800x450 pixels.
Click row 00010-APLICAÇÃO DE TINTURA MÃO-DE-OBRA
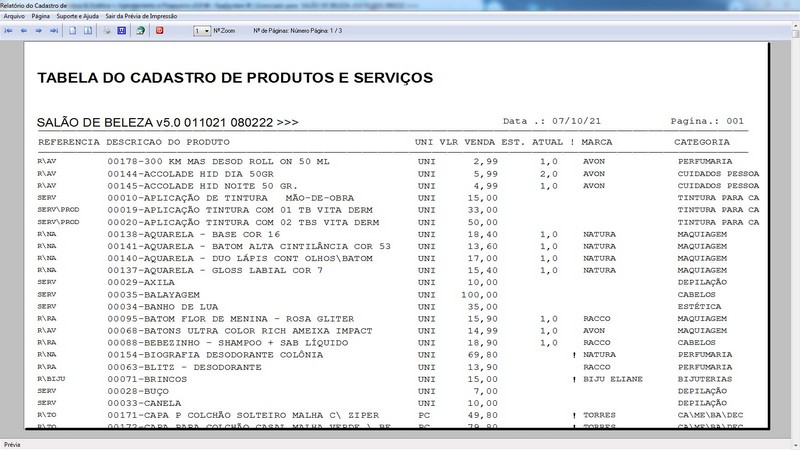(398, 197)
